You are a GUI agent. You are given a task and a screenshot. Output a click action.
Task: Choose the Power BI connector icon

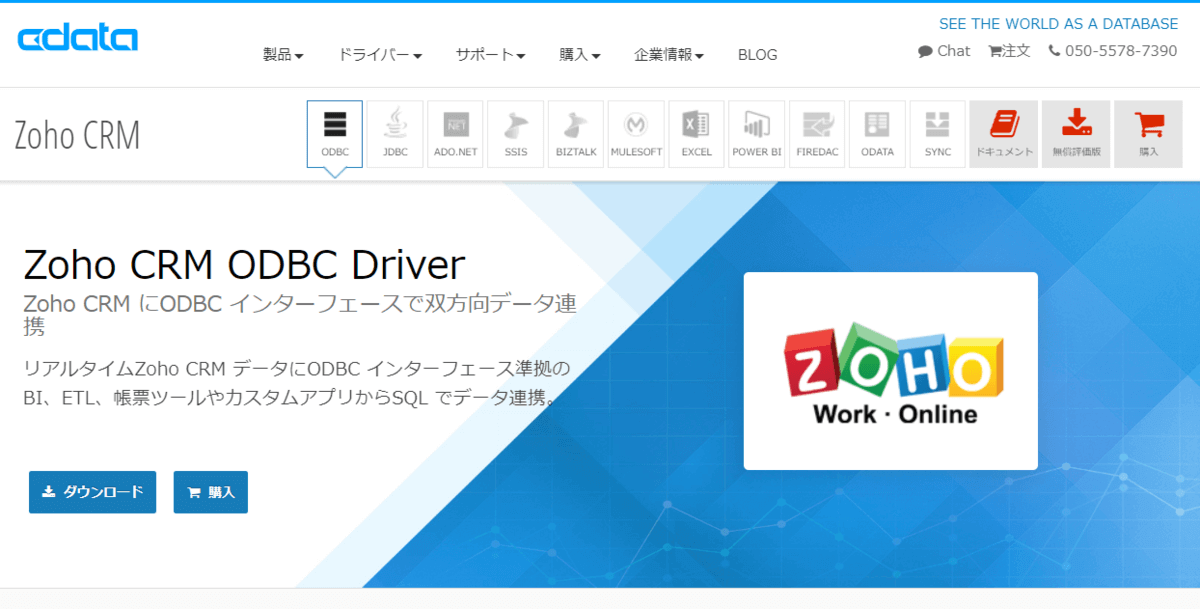(x=757, y=134)
